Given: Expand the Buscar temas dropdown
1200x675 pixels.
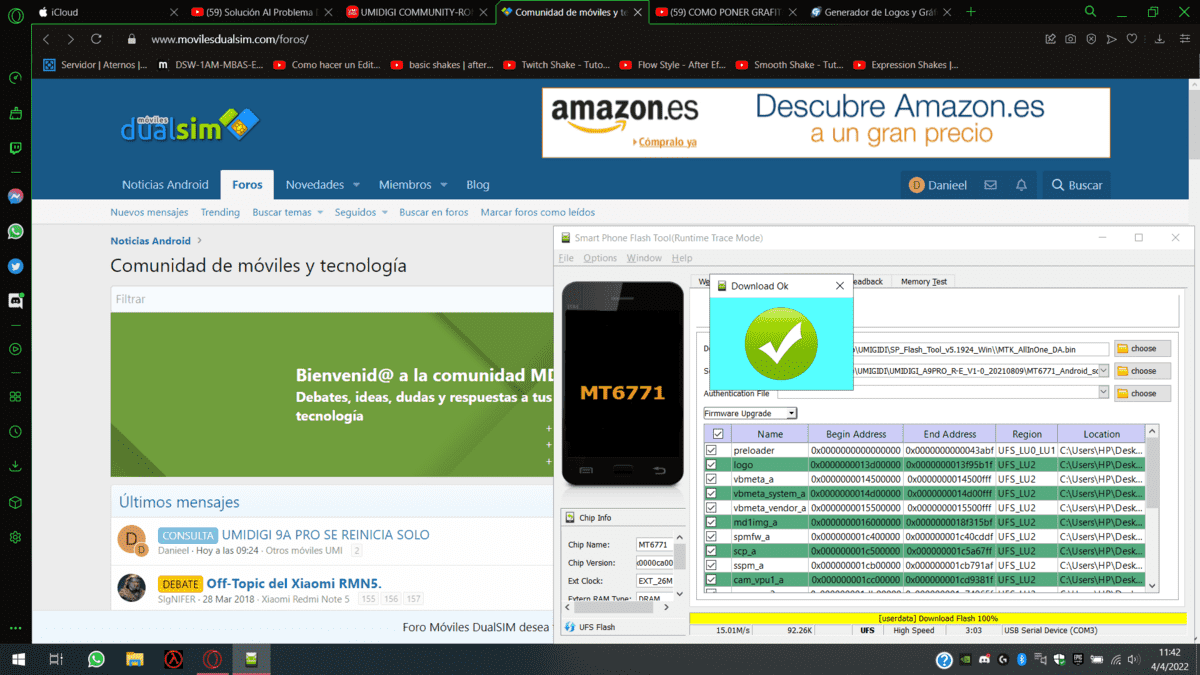Looking at the screenshot, I should [320, 212].
